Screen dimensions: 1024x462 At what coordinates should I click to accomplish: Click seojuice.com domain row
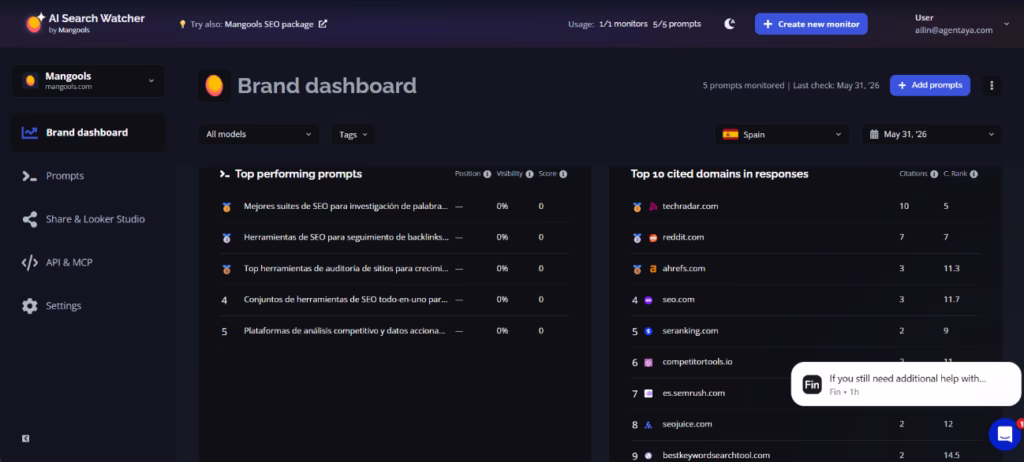point(805,425)
